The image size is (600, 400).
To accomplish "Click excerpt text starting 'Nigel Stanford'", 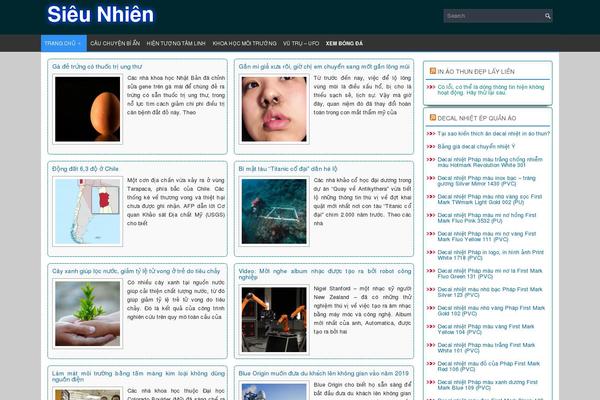I will [x=362, y=310].
